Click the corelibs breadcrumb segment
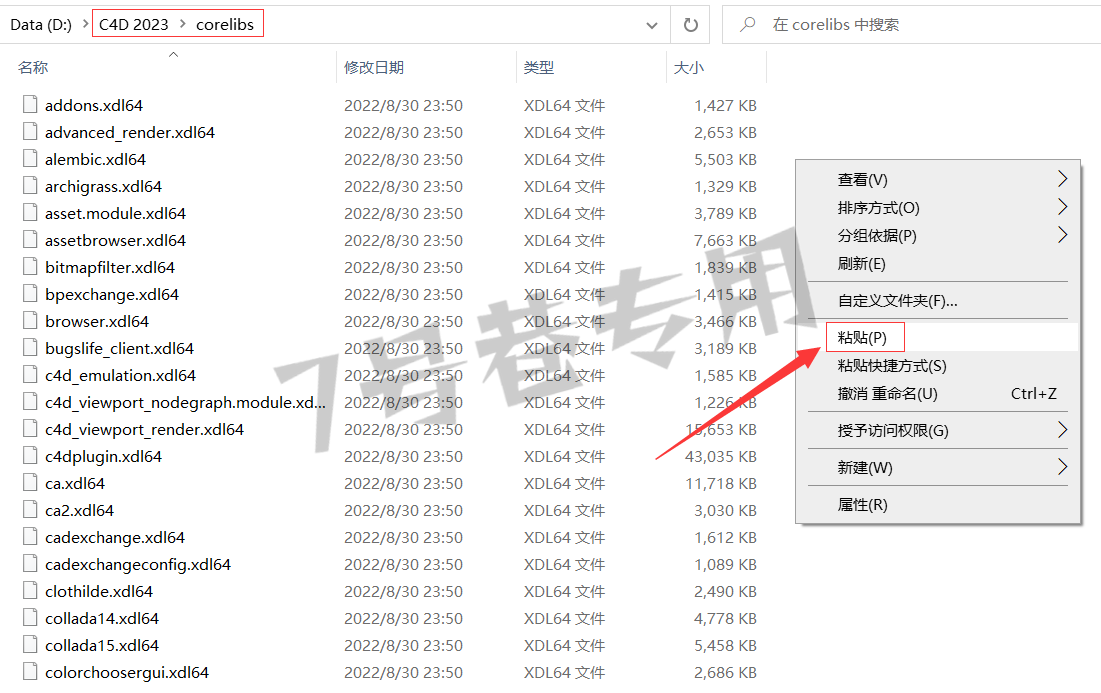The height and width of the screenshot is (693, 1101). 225,25
